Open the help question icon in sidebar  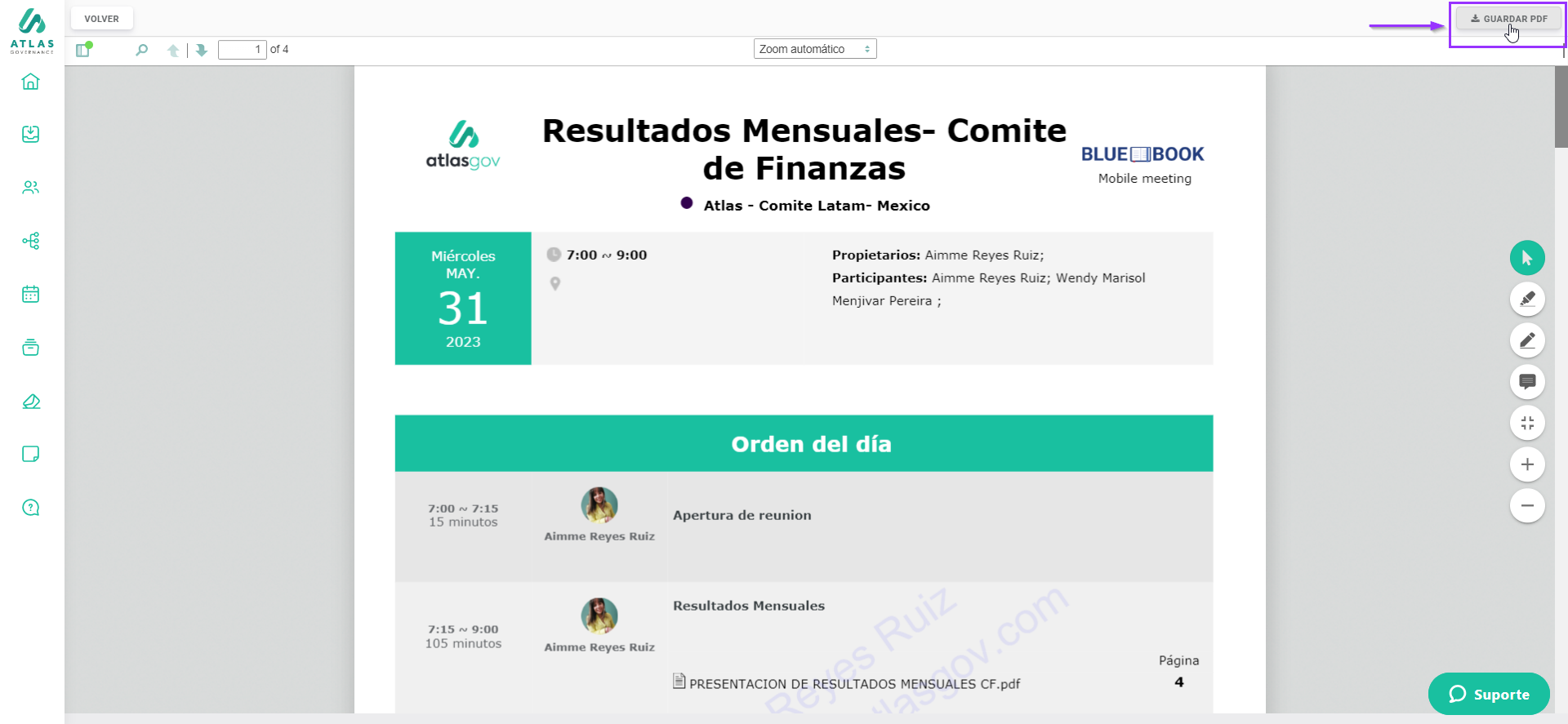(31, 508)
